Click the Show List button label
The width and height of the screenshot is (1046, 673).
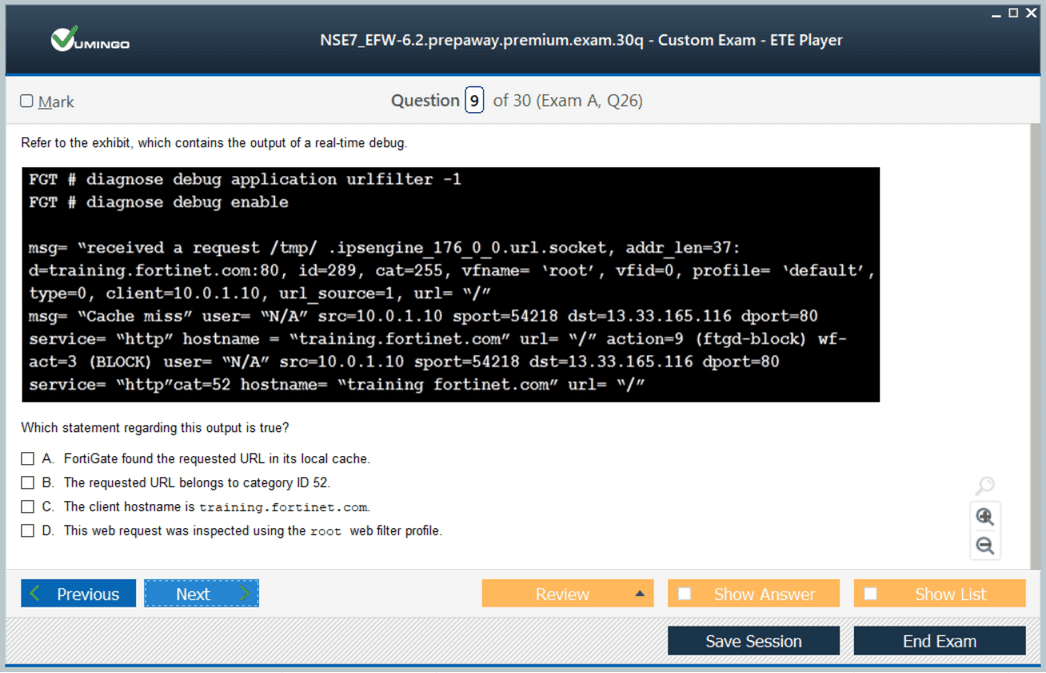pyautogui.click(x=950, y=594)
